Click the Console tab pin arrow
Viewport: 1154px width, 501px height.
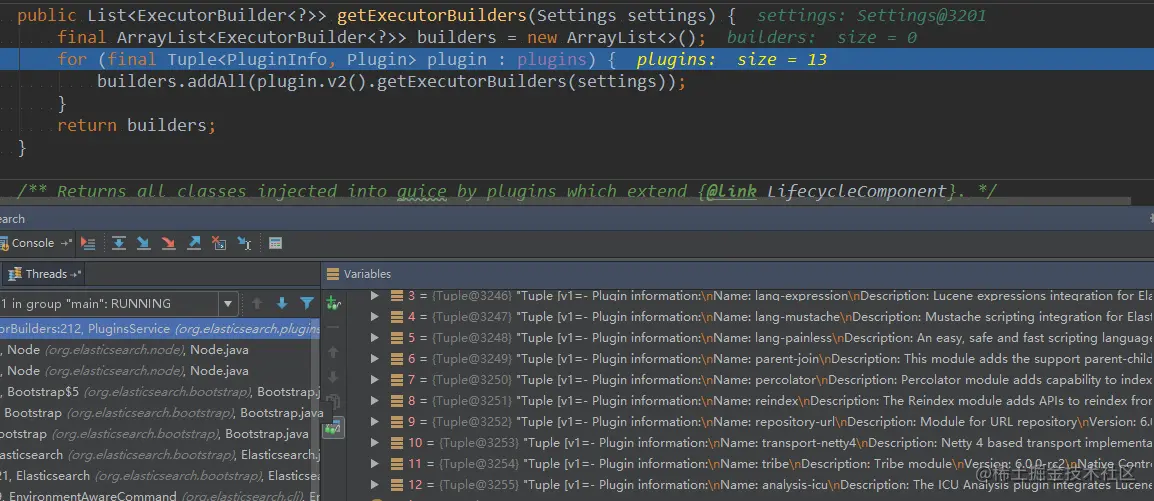66,243
